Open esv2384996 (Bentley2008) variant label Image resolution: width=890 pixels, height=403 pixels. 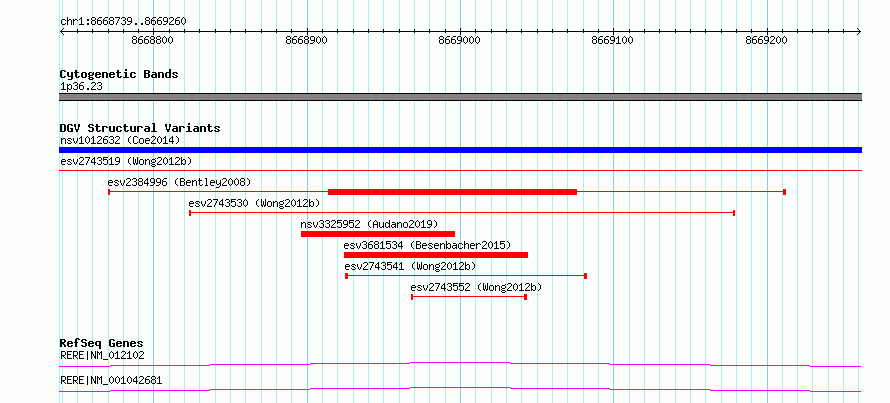pyautogui.click(x=179, y=182)
